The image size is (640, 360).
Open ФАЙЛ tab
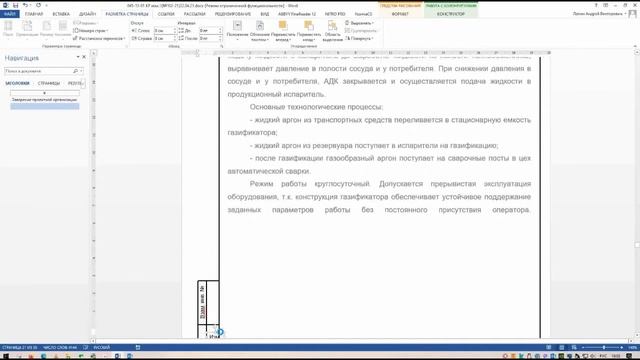pos(9,14)
